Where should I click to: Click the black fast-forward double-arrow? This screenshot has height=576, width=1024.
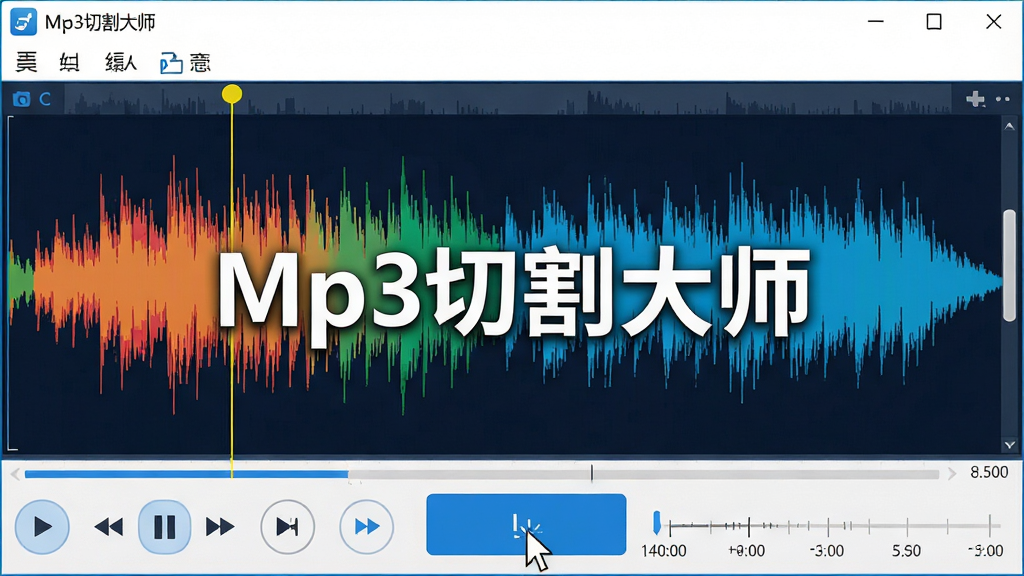(219, 526)
